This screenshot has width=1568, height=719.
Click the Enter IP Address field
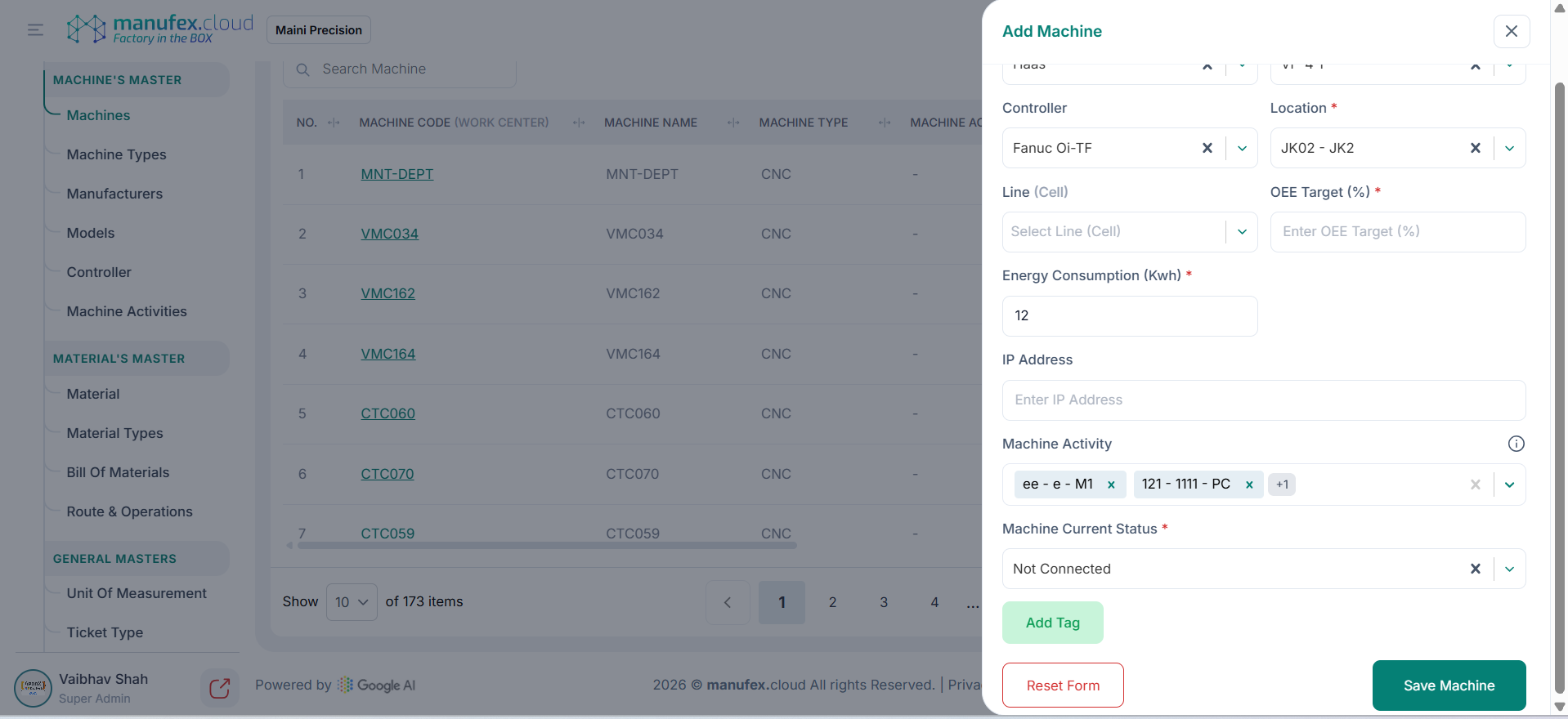coord(1264,400)
